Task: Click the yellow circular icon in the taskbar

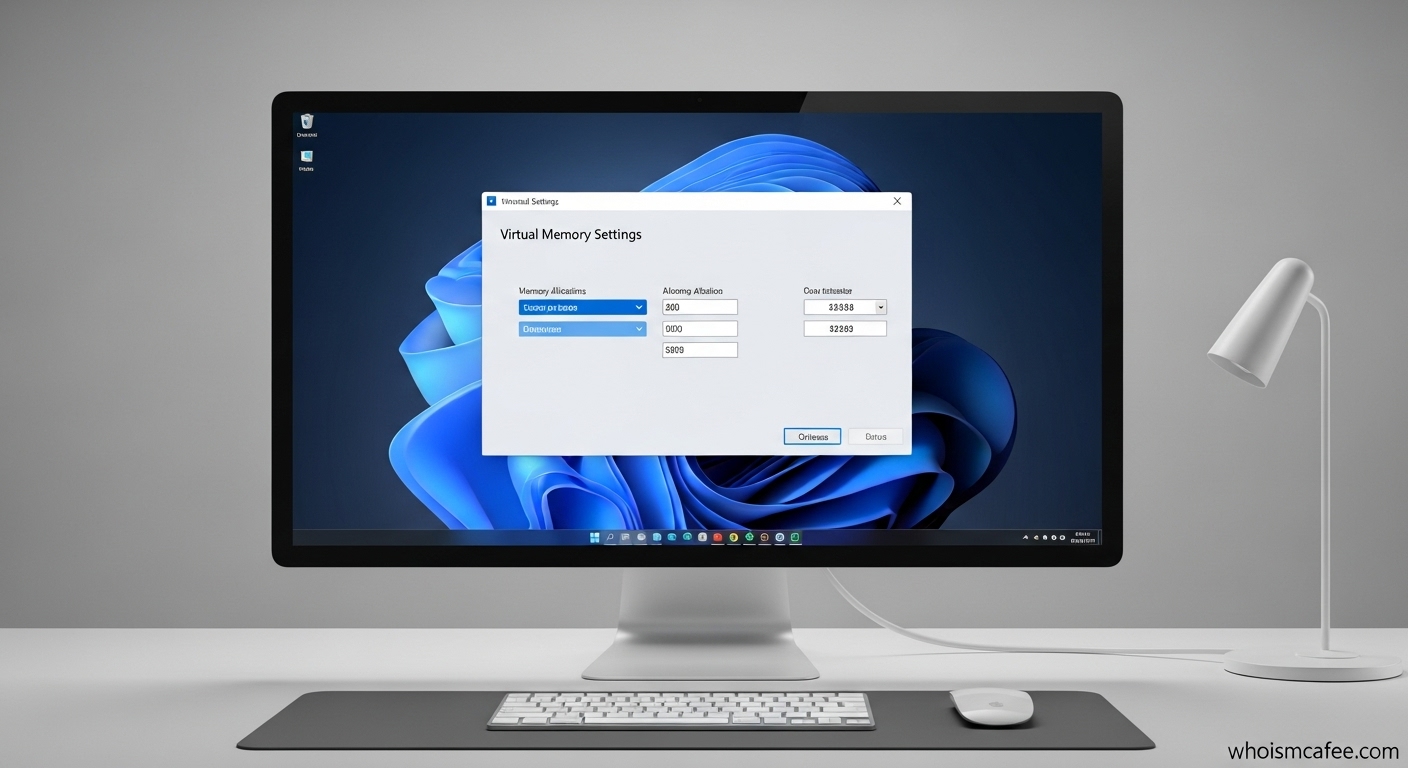Action: 733,537
